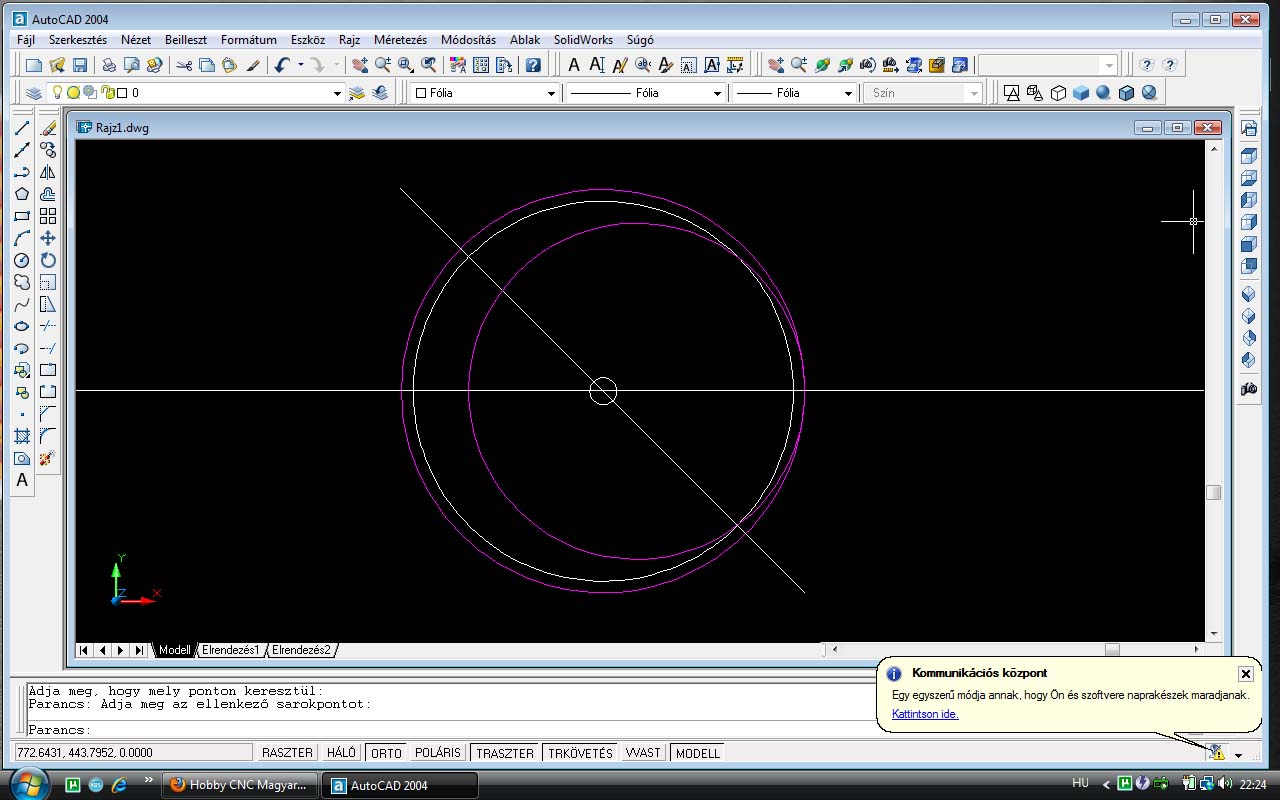The image size is (1280, 800).
Task: Switch to the Elrendezés1 layout tab
Action: tap(231, 650)
